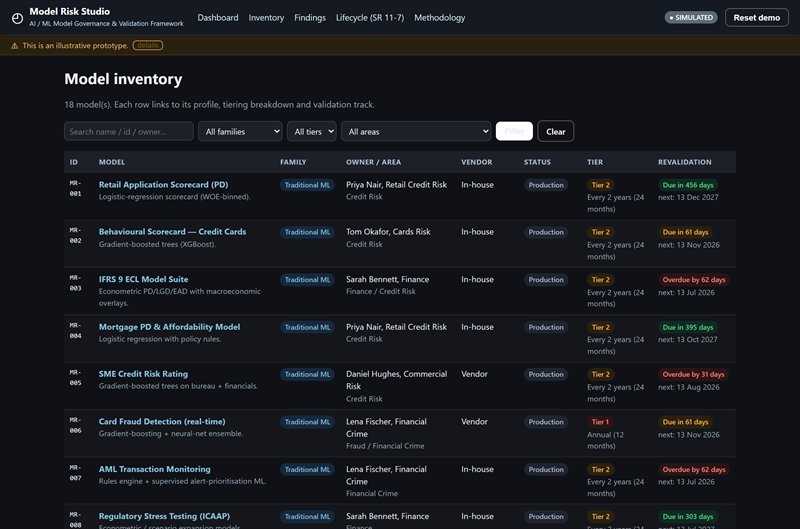
Task: Open the Dashboard nav item
Action: (218, 18)
